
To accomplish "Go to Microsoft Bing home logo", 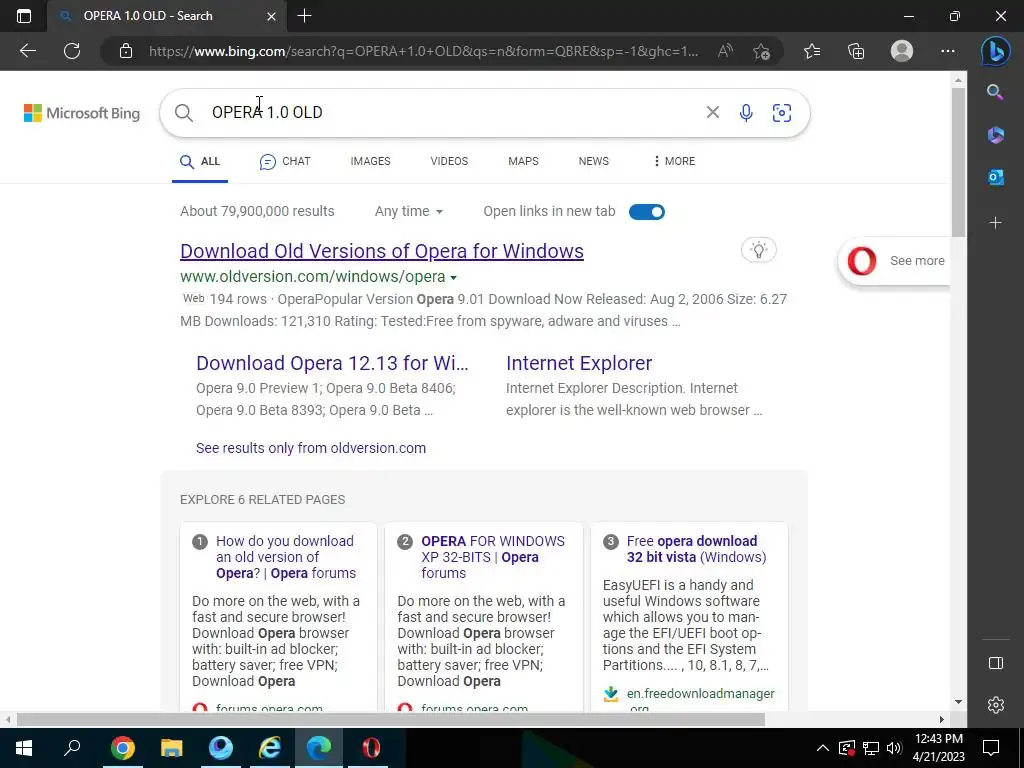I will tap(82, 113).
